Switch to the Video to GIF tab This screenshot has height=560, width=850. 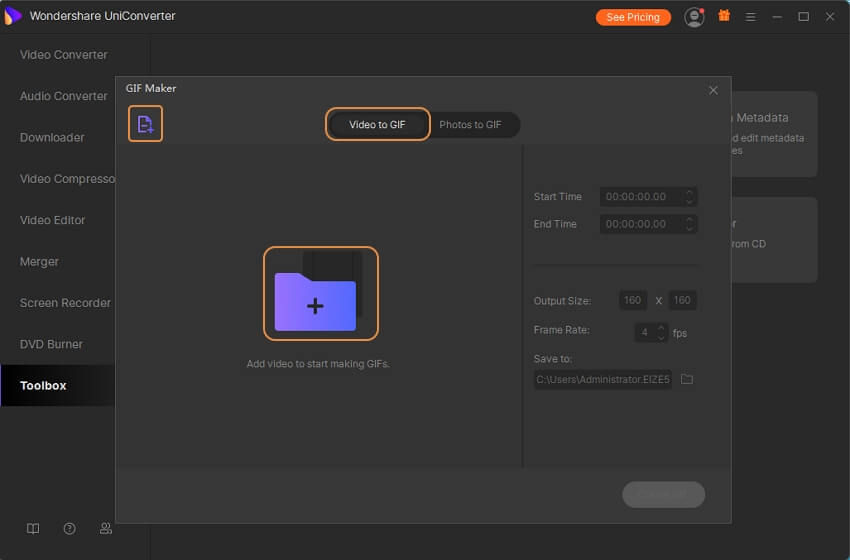[377, 125]
